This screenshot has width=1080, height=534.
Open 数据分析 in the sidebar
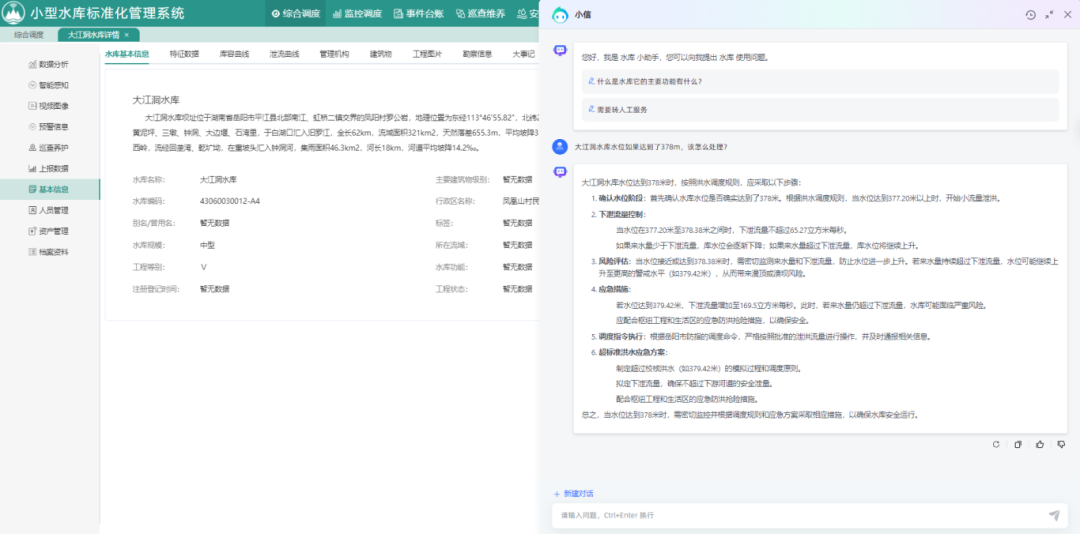point(48,65)
